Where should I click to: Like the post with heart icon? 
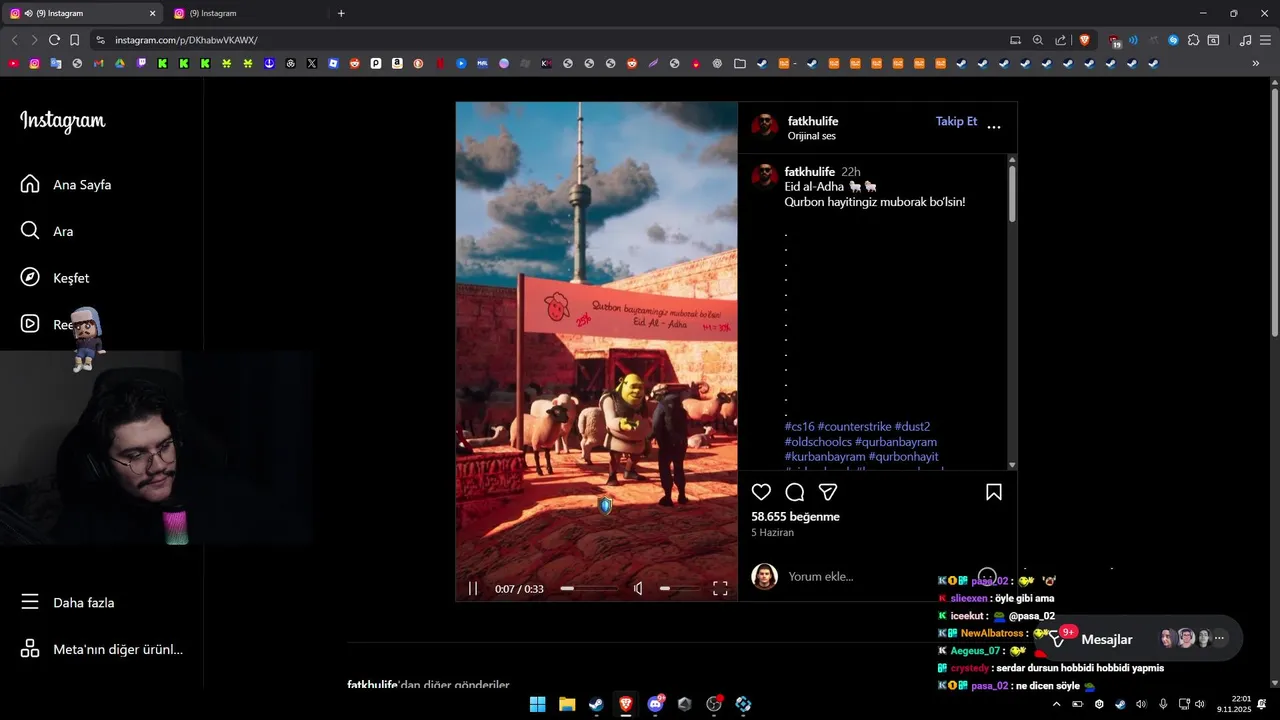pyautogui.click(x=761, y=492)
